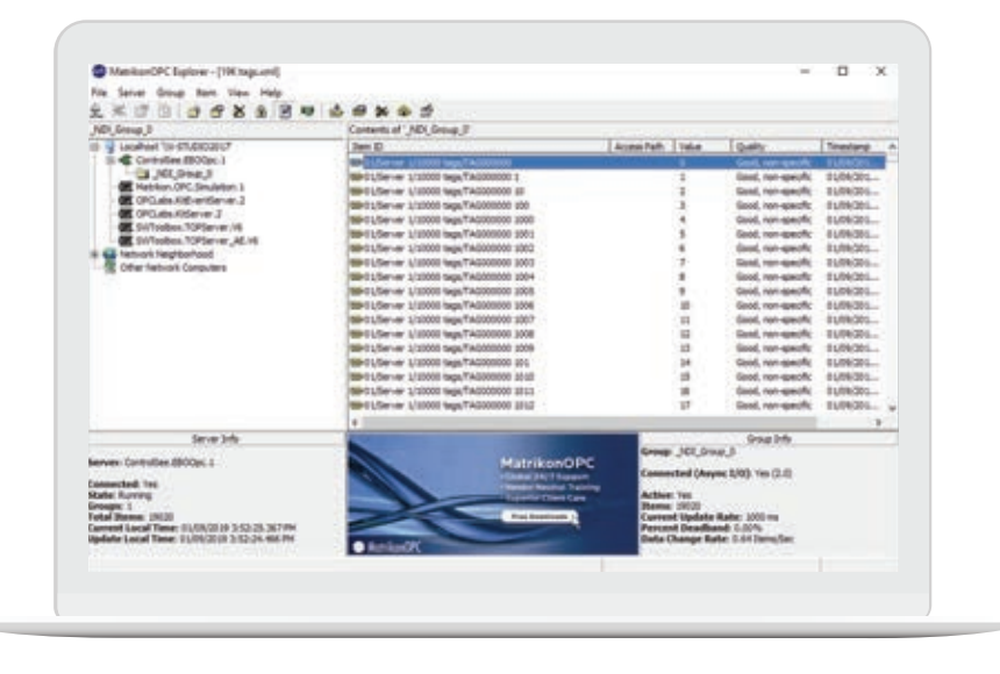Click the last toolbar icon, item properties
The height and width of the screenshot is (674, 1000).
427,112
